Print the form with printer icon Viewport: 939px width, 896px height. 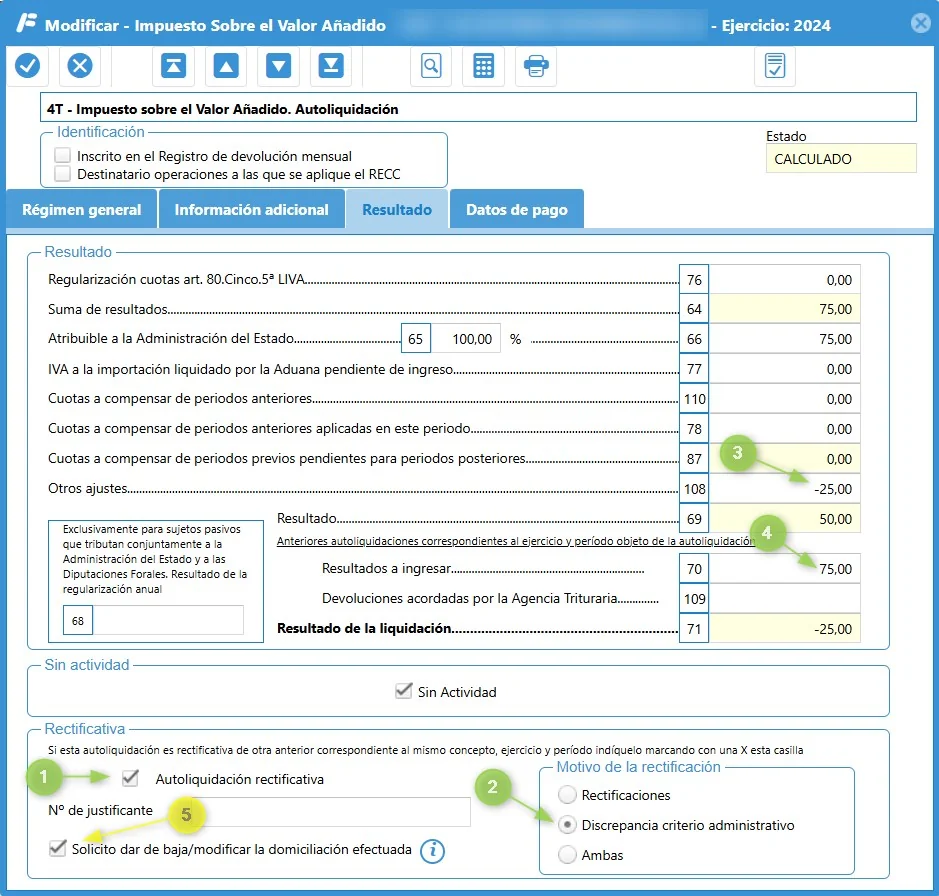tap(536, 65)
